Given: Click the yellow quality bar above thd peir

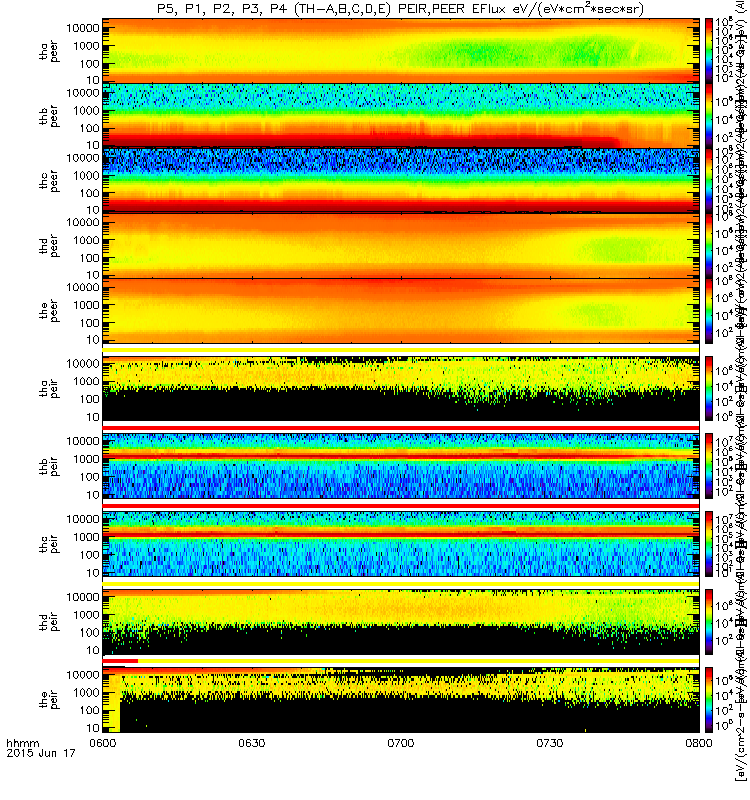Looking at the screenshot, I should coord(401,583).
